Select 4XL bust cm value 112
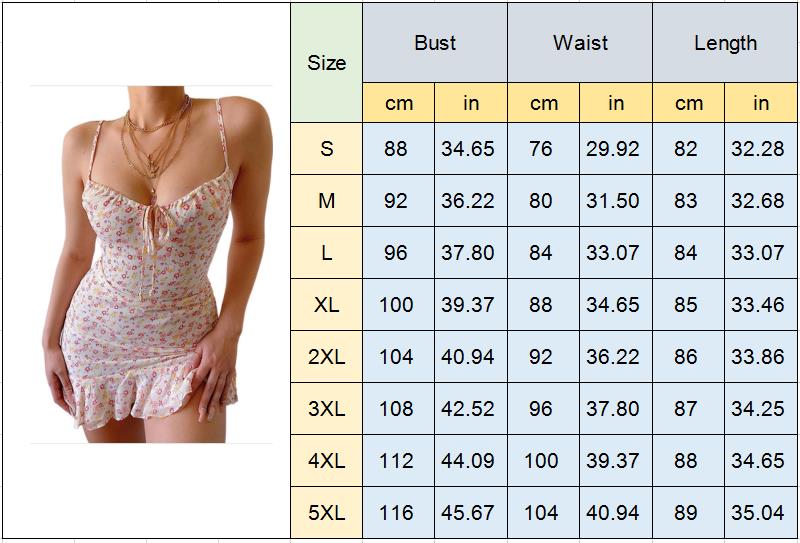The width and height of the screenshot is (800, 543). pyautogui.click(x=397, y=461)
